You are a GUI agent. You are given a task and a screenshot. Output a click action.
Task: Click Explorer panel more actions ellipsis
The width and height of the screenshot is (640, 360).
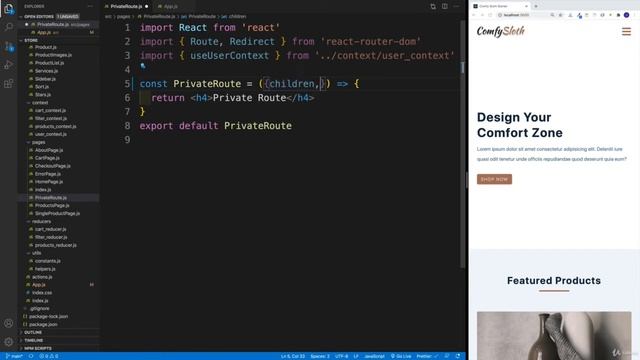[90, 6]
